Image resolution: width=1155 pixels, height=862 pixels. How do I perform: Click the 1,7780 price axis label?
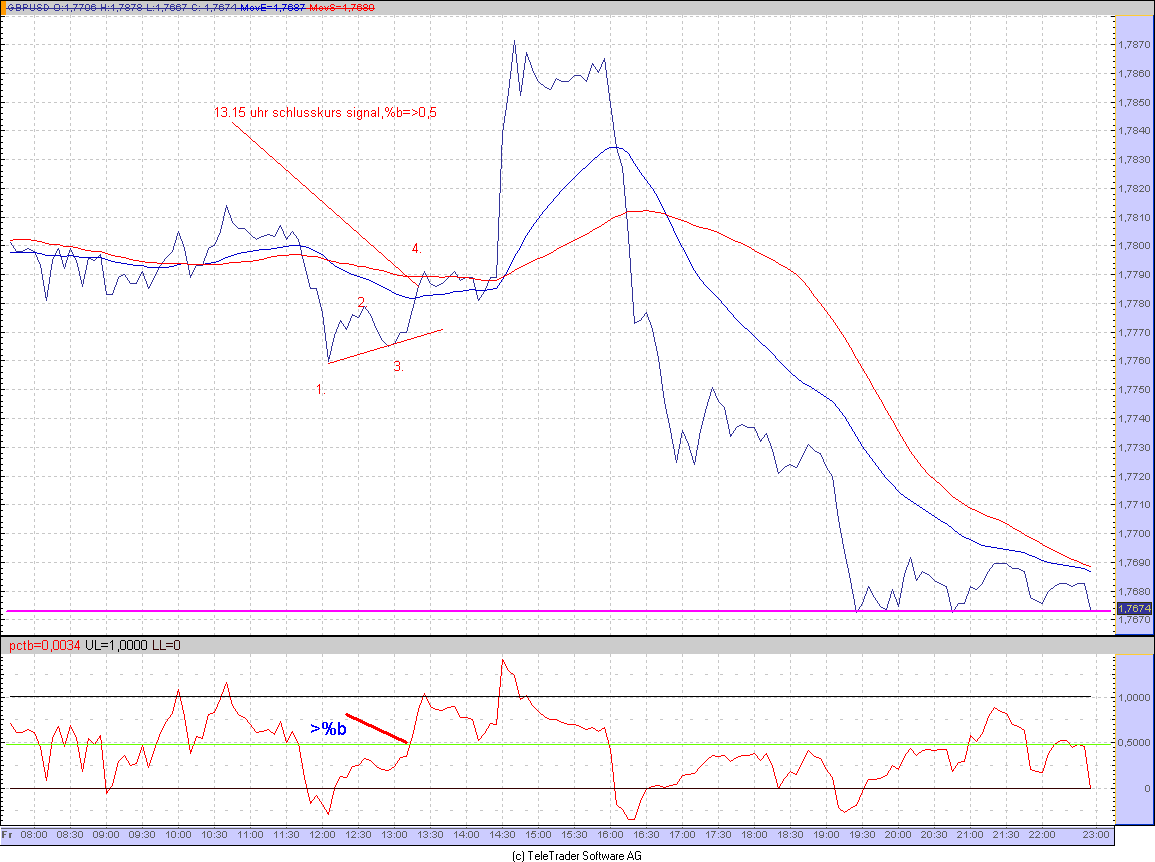1134,304
